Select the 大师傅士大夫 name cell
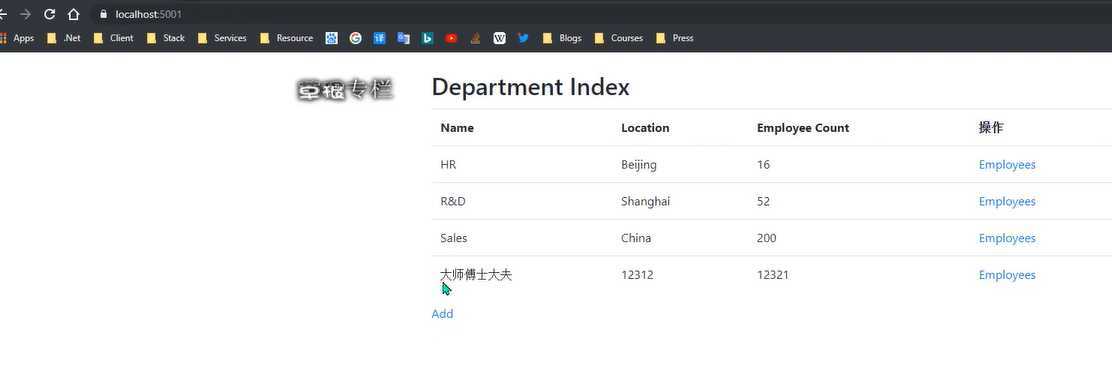Viewport: 1112px width, 375px height. pos(476,275)
